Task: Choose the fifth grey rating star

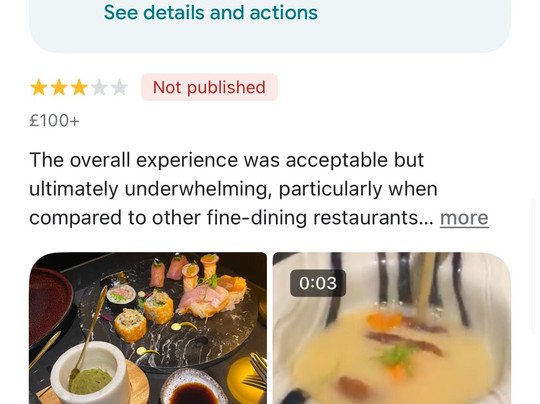Action: tap(119, 87)
